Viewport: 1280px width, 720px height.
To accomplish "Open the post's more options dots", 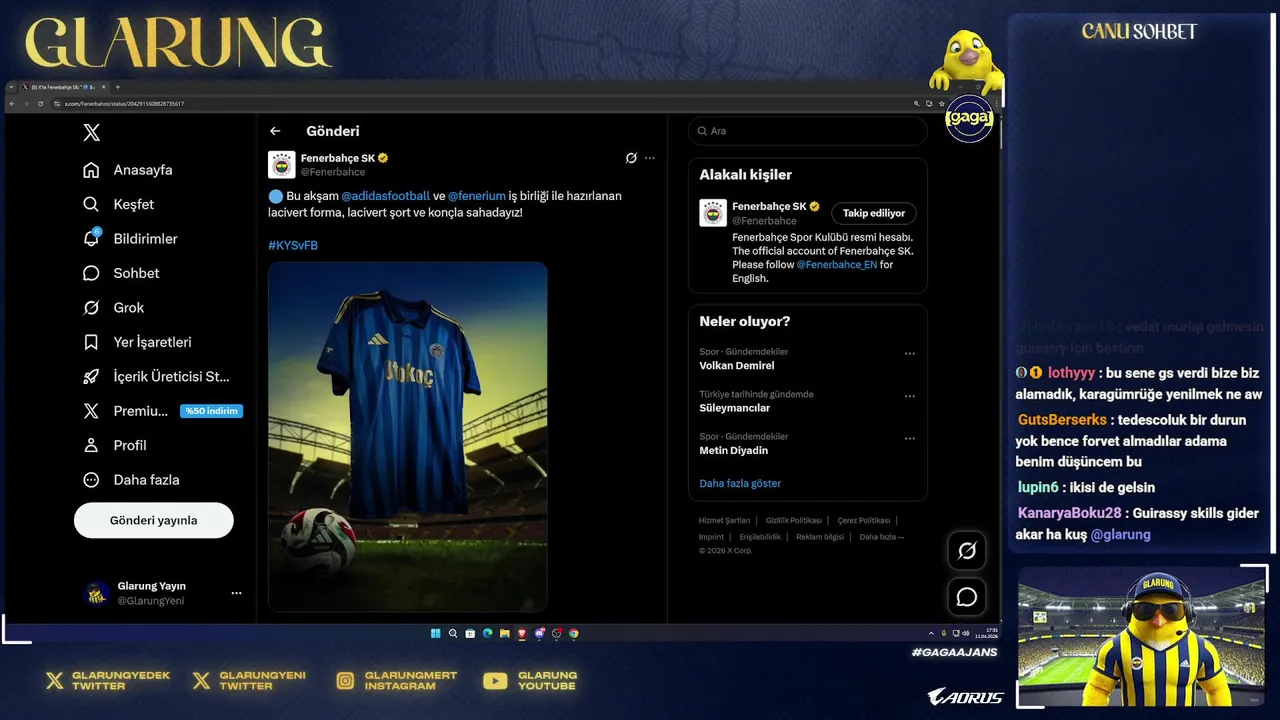I will (x=650, y=158).
